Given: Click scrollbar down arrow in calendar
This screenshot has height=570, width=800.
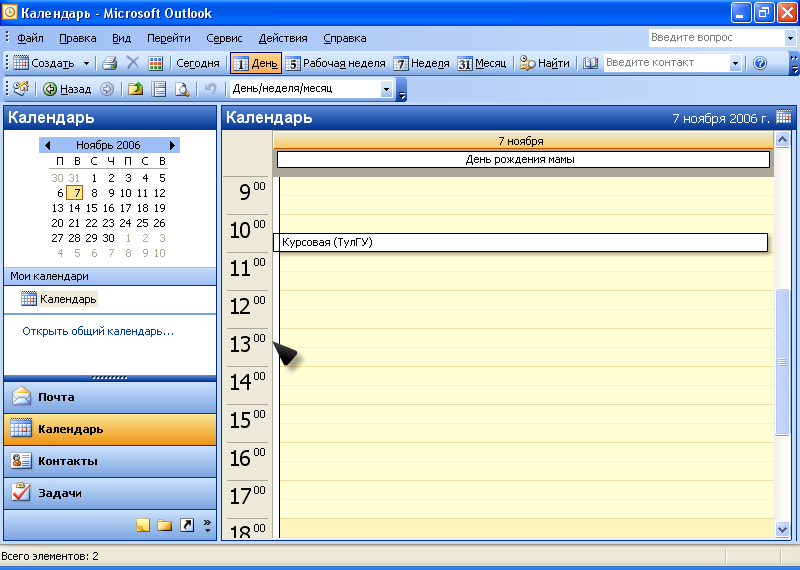Looking at the screenshot, I should (782, 529).
